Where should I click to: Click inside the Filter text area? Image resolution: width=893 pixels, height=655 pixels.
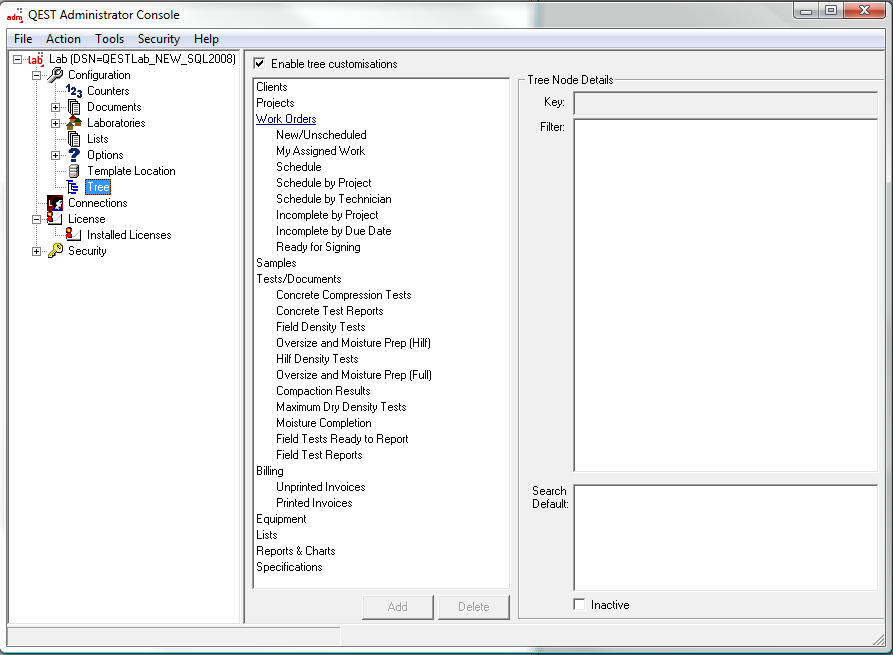725,295
